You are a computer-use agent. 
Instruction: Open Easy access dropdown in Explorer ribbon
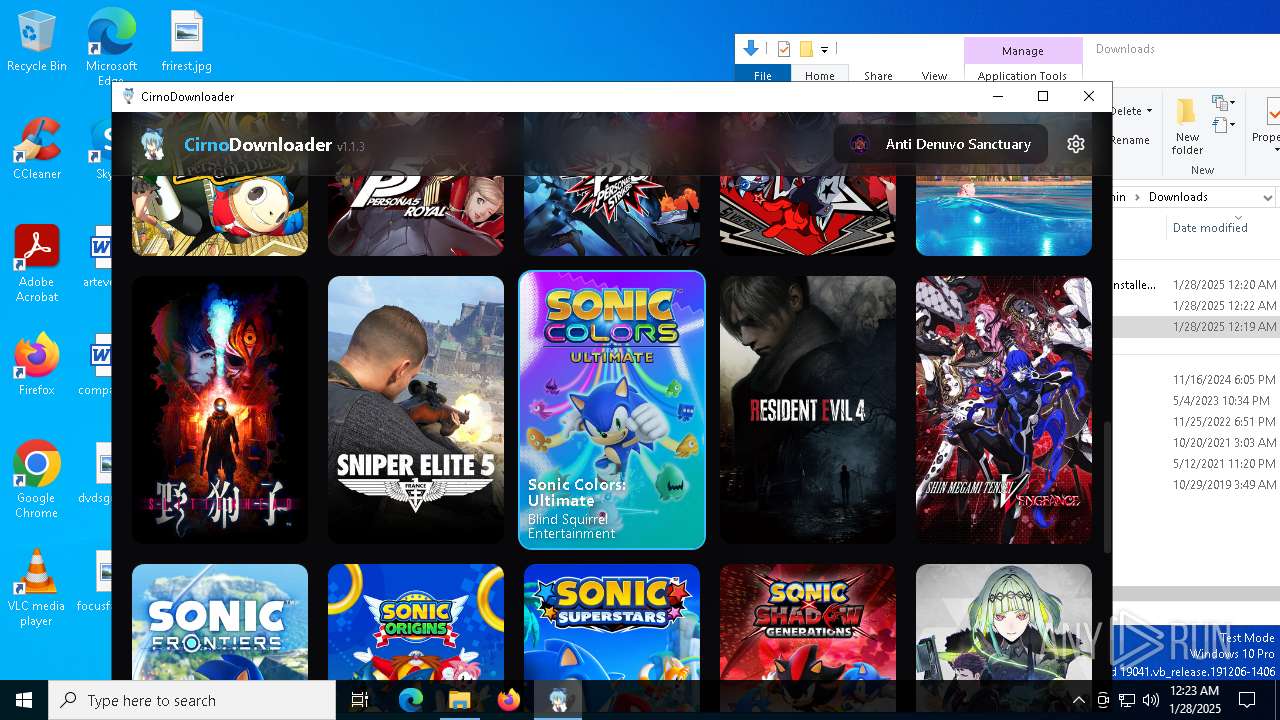[1223, 125]
